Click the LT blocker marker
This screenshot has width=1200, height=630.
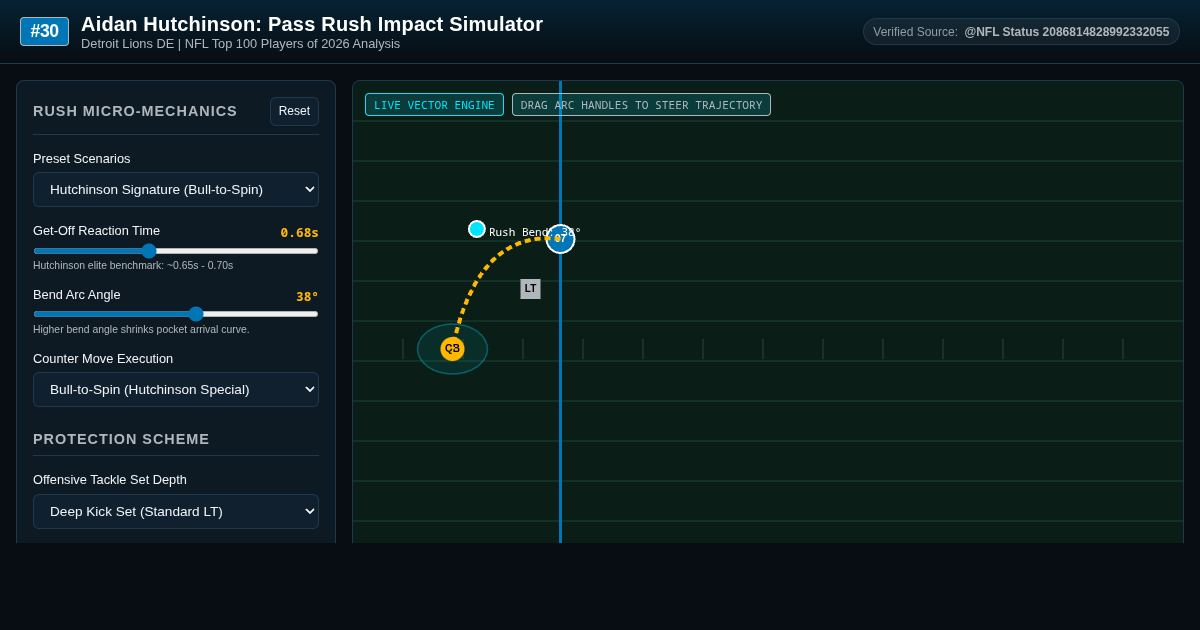pyautogui.click(x=530, y=289)
